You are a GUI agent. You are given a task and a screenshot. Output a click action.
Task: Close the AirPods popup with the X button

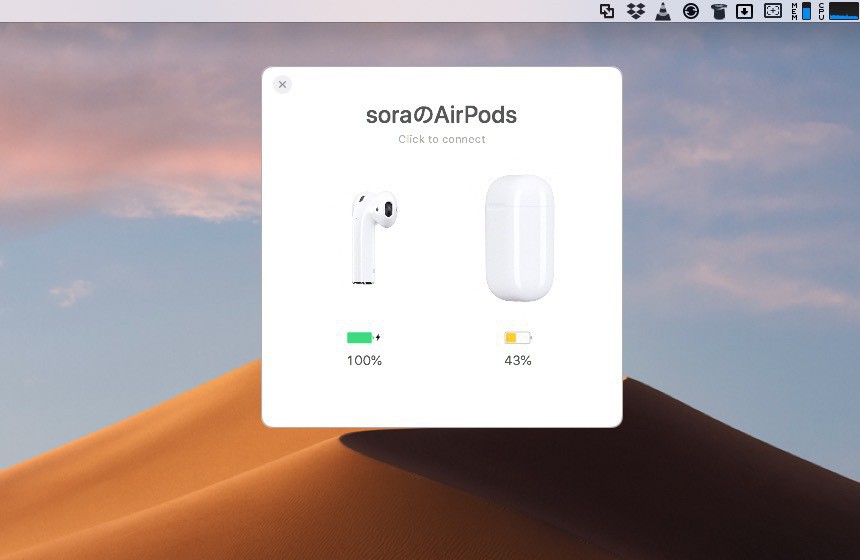[282, 84]
